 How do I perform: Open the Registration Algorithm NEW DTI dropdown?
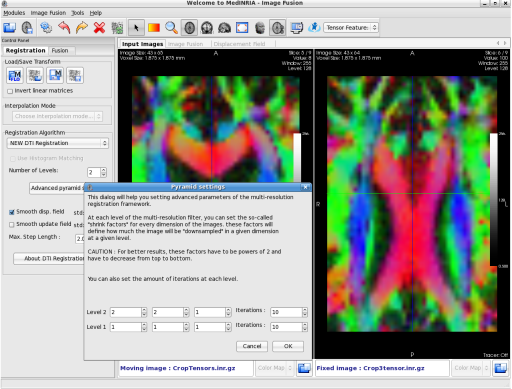[x=58, y=143]
